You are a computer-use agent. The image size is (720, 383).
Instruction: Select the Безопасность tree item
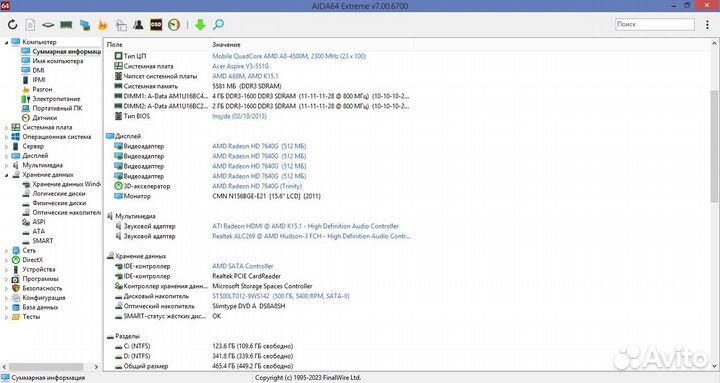[x=42, y=288]
